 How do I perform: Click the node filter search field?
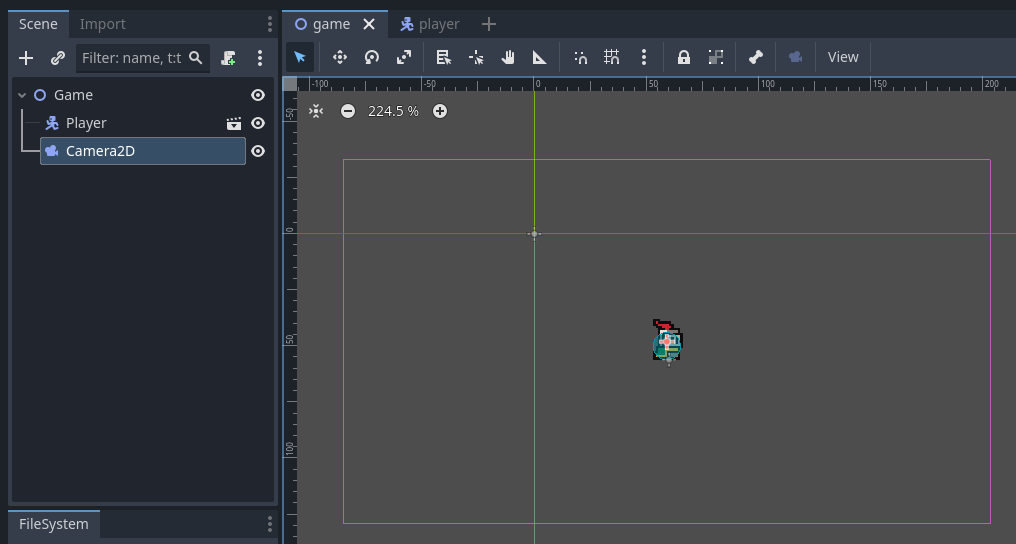click(x=132, y=58)
